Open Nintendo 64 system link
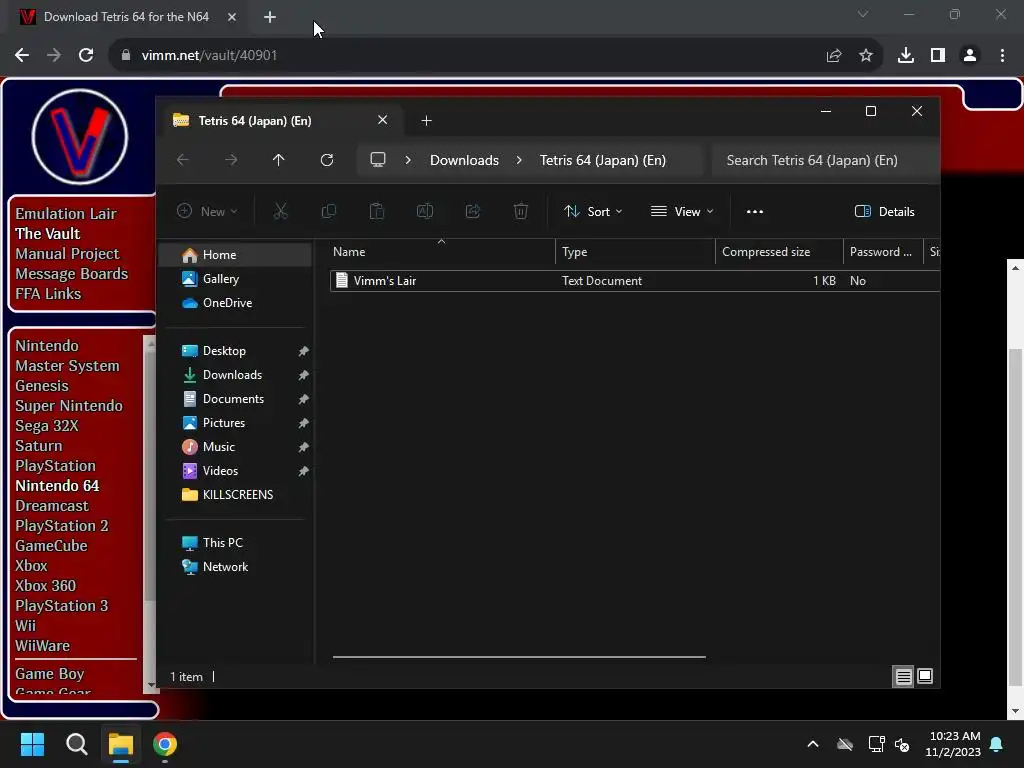This screenshot has height=768, width=1024. [x=57, y=486]
